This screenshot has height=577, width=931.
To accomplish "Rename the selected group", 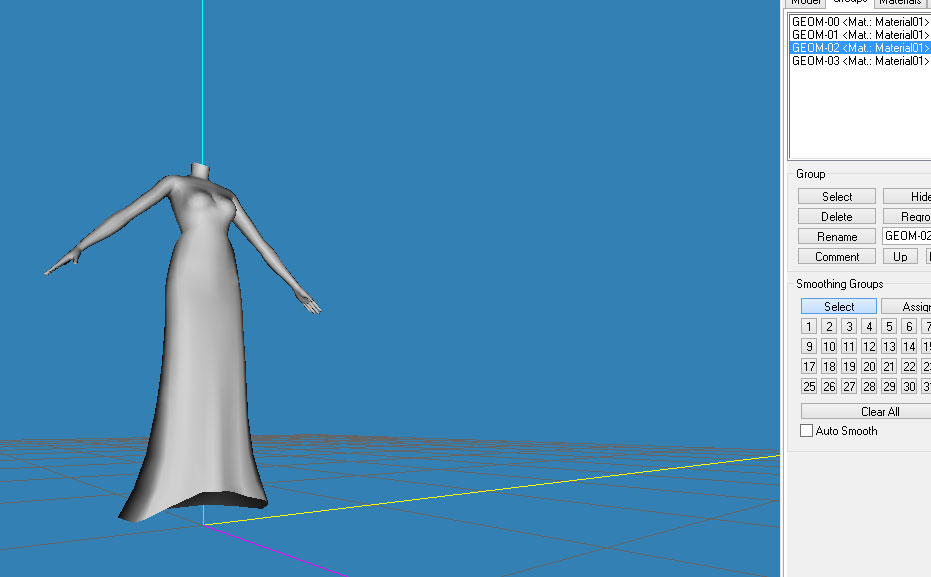I will click(836, 236).
